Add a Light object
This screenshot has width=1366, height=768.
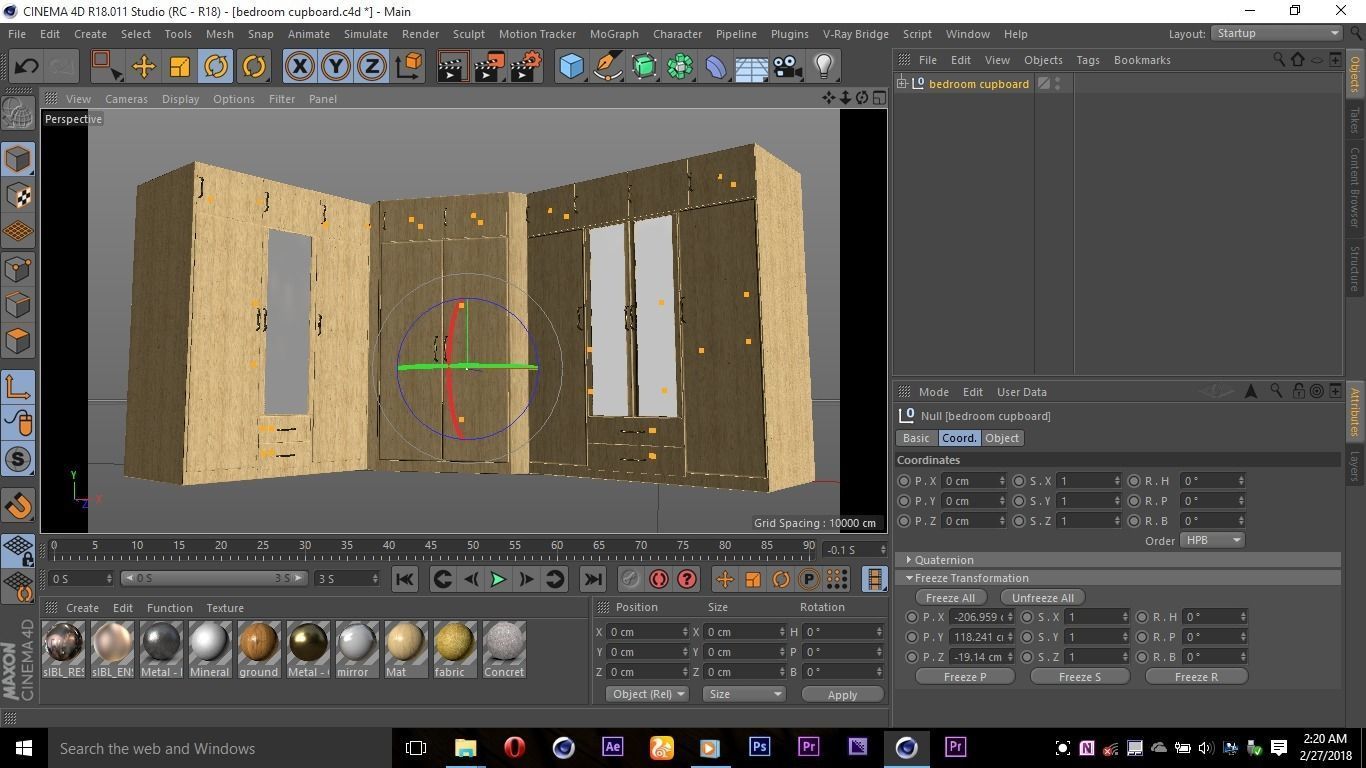[824, 67]
